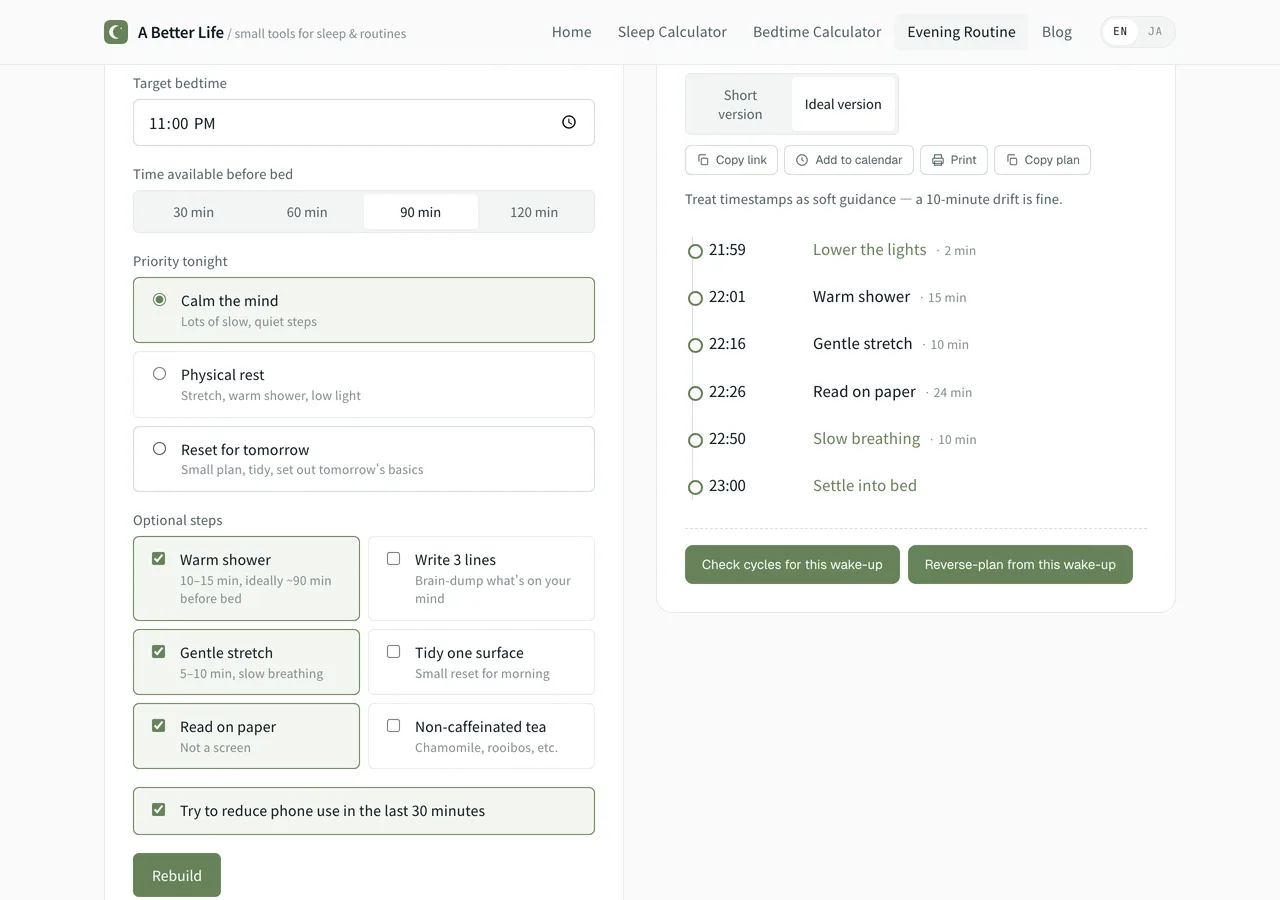Click the Print button
1280x900 pixels.
coord(954,160)
